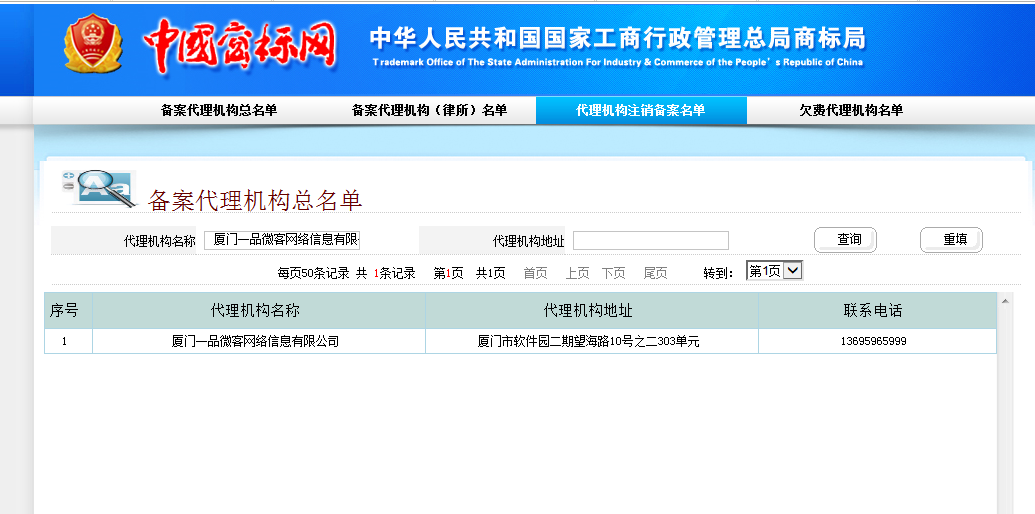Click the 中国商标网 red calligraphy logo
This screenshot has height=514, width=1035.
click(239, 46)
